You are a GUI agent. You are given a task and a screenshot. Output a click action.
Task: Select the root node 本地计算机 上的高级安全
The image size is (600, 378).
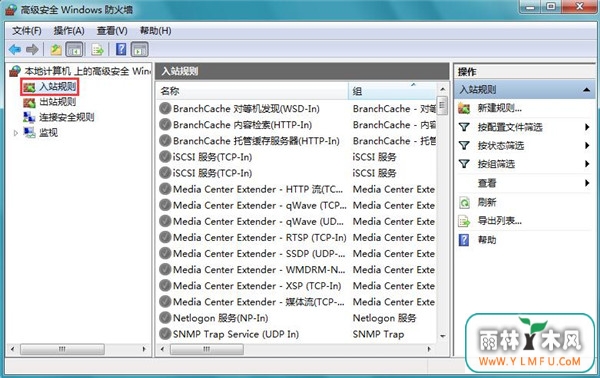(88, 71)
